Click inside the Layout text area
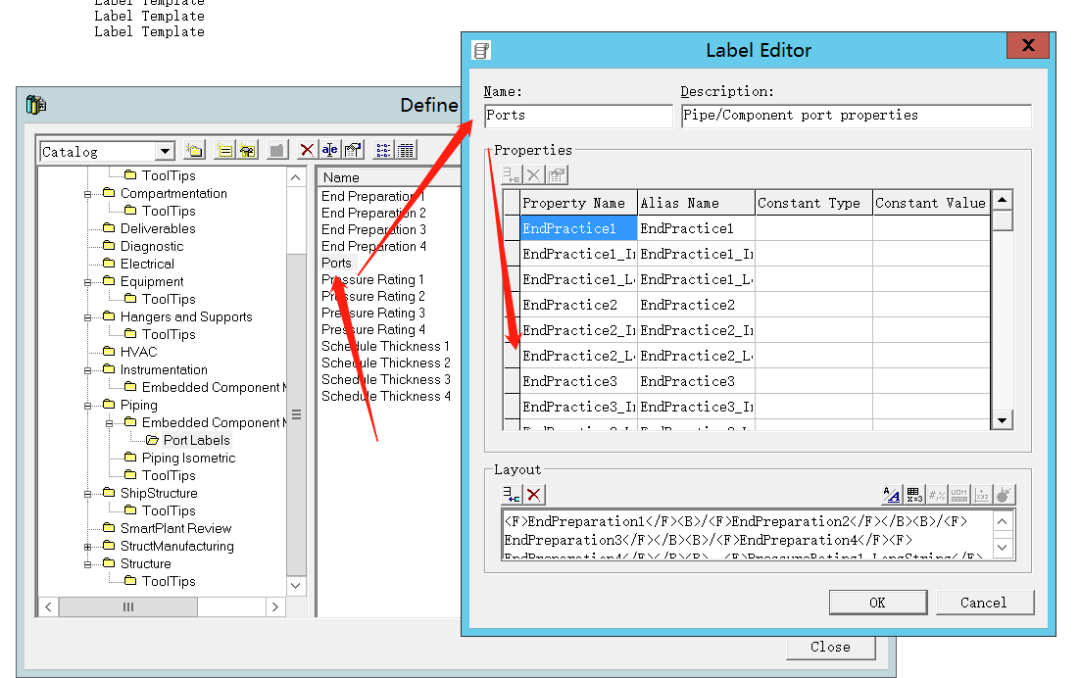 tap(749, 535)
